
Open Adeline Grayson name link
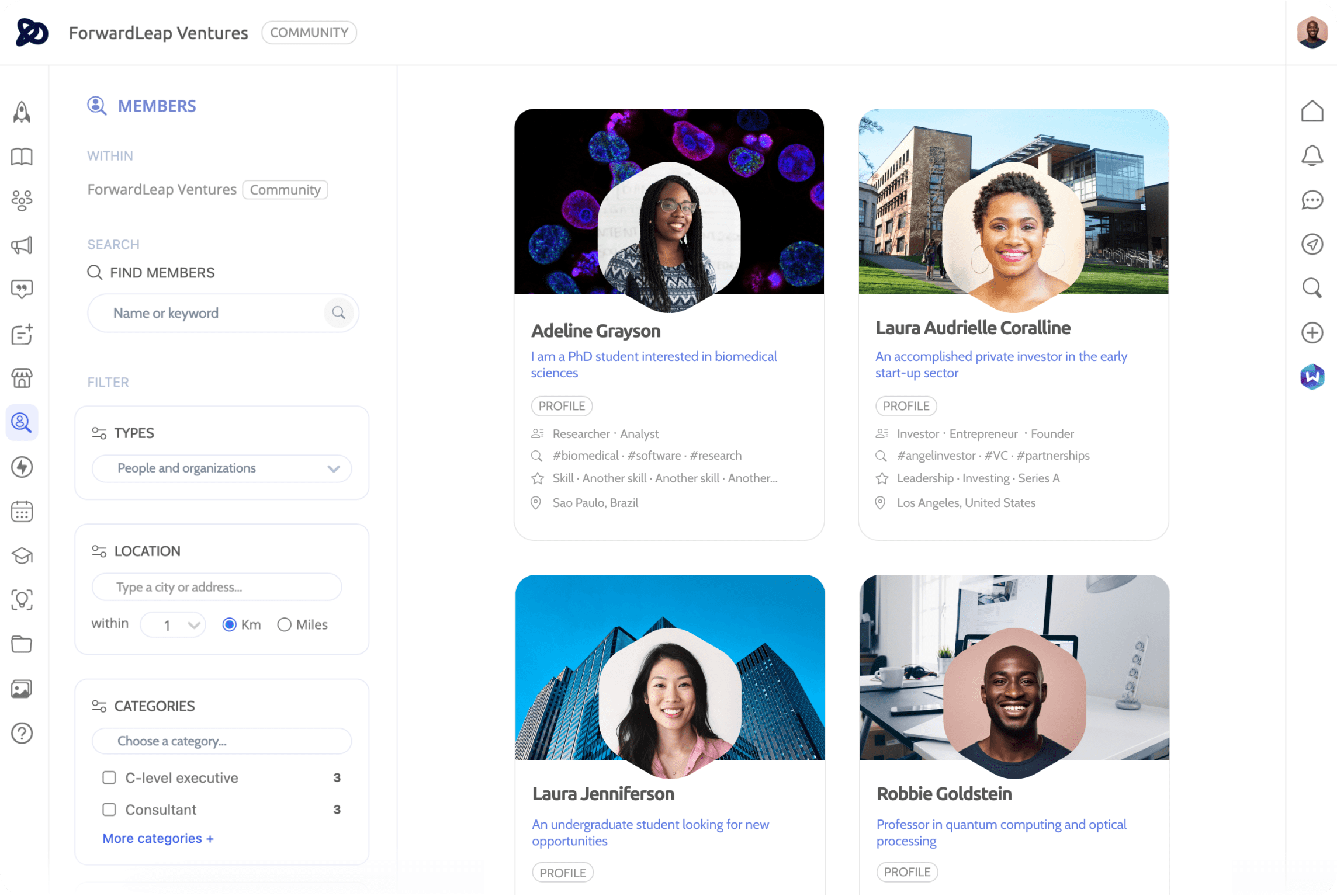click(x=595, y=331)
